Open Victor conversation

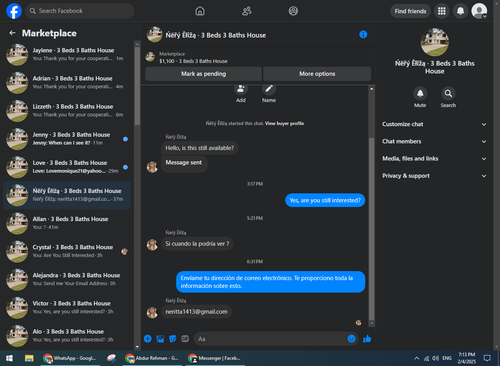[x=67, y=308]
